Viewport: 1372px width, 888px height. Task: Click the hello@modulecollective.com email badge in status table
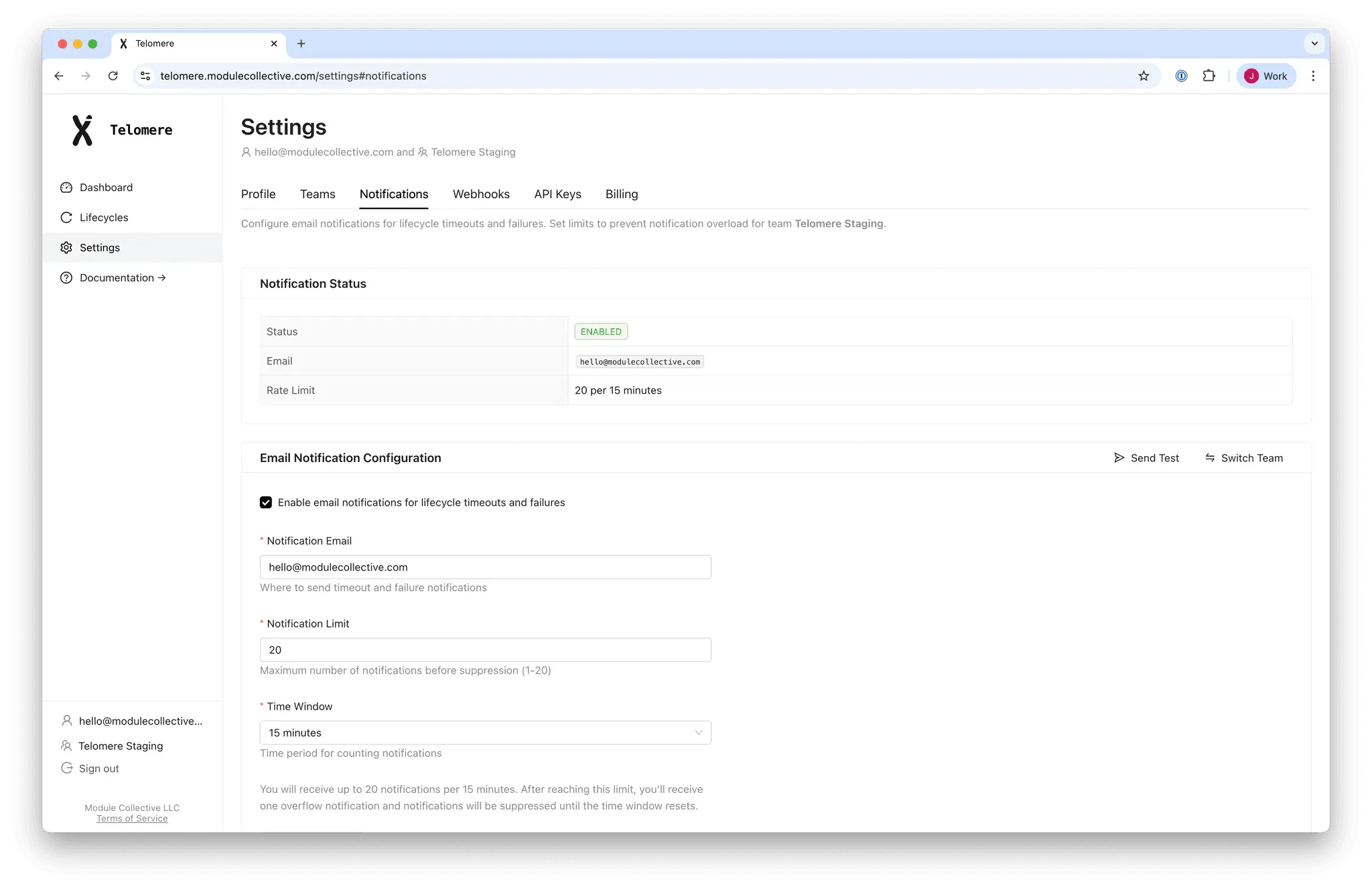click(x=640, y=362)
